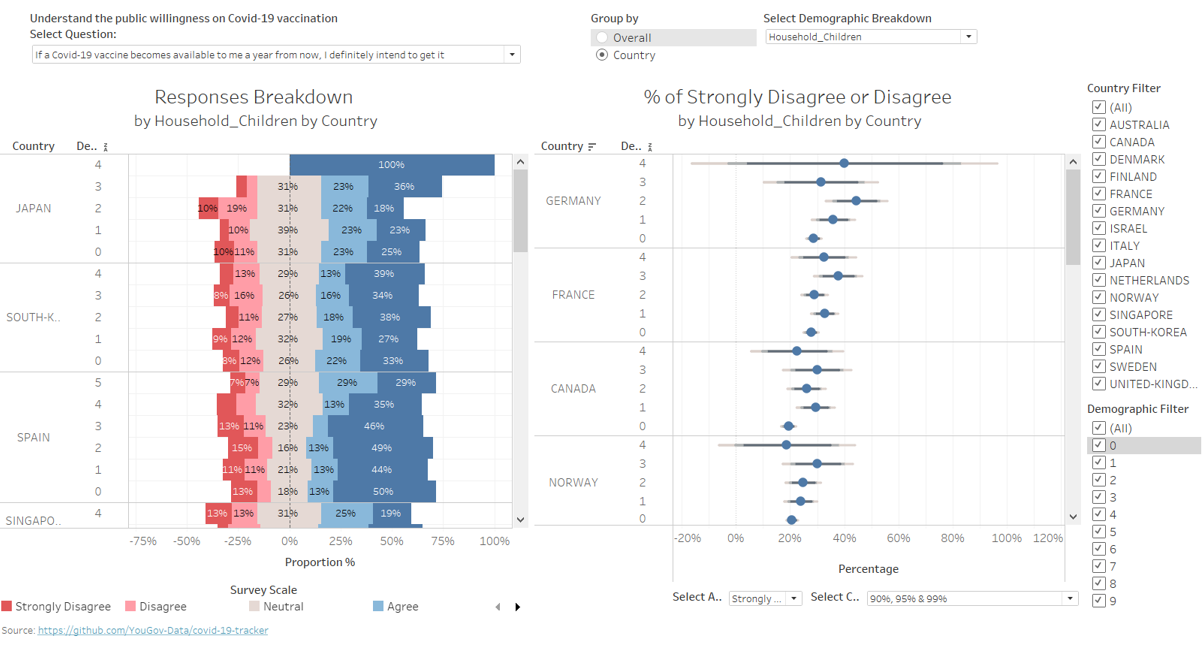1204x654 pixels.
Task: Select the Overall group-by radio option
Action: coord(602,38)
